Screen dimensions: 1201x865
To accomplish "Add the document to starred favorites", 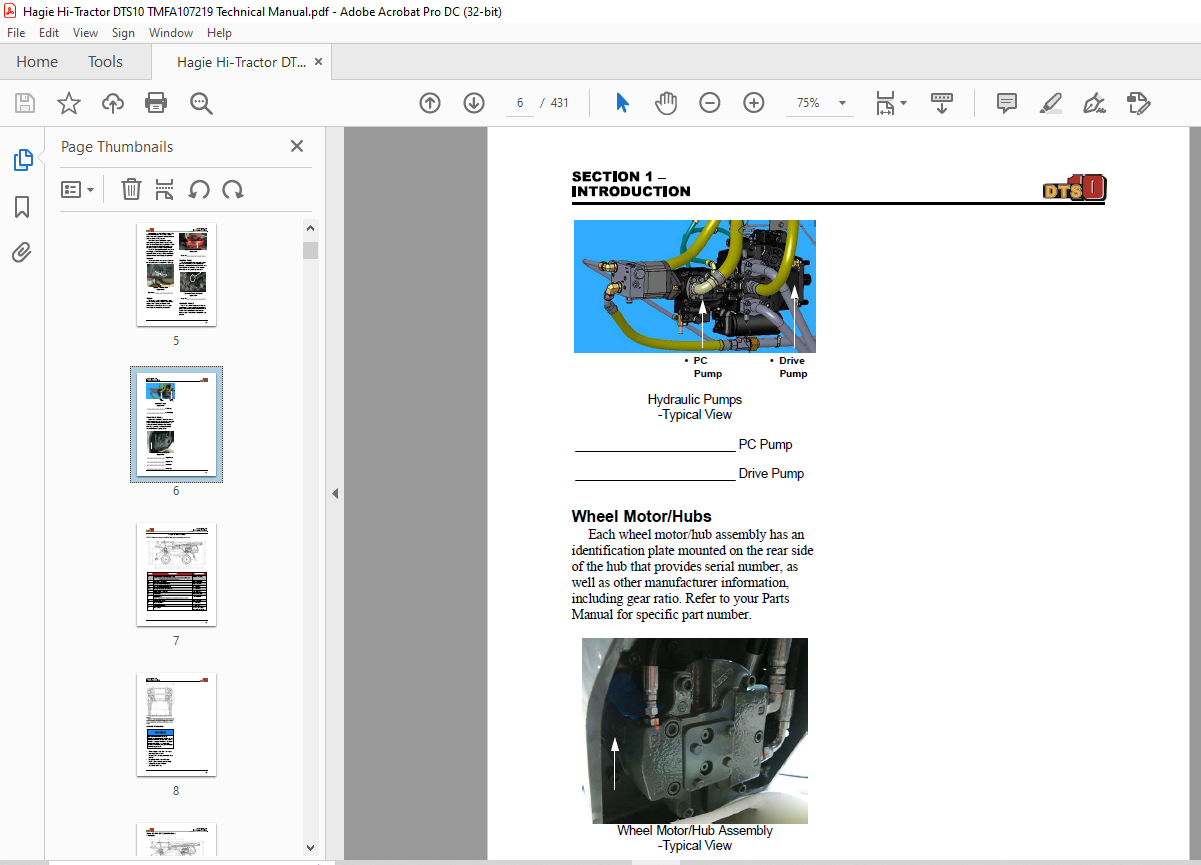I will tap(68, 103).
